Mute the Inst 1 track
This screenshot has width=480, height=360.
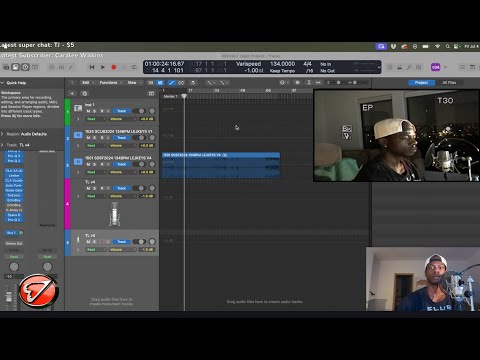88,111
